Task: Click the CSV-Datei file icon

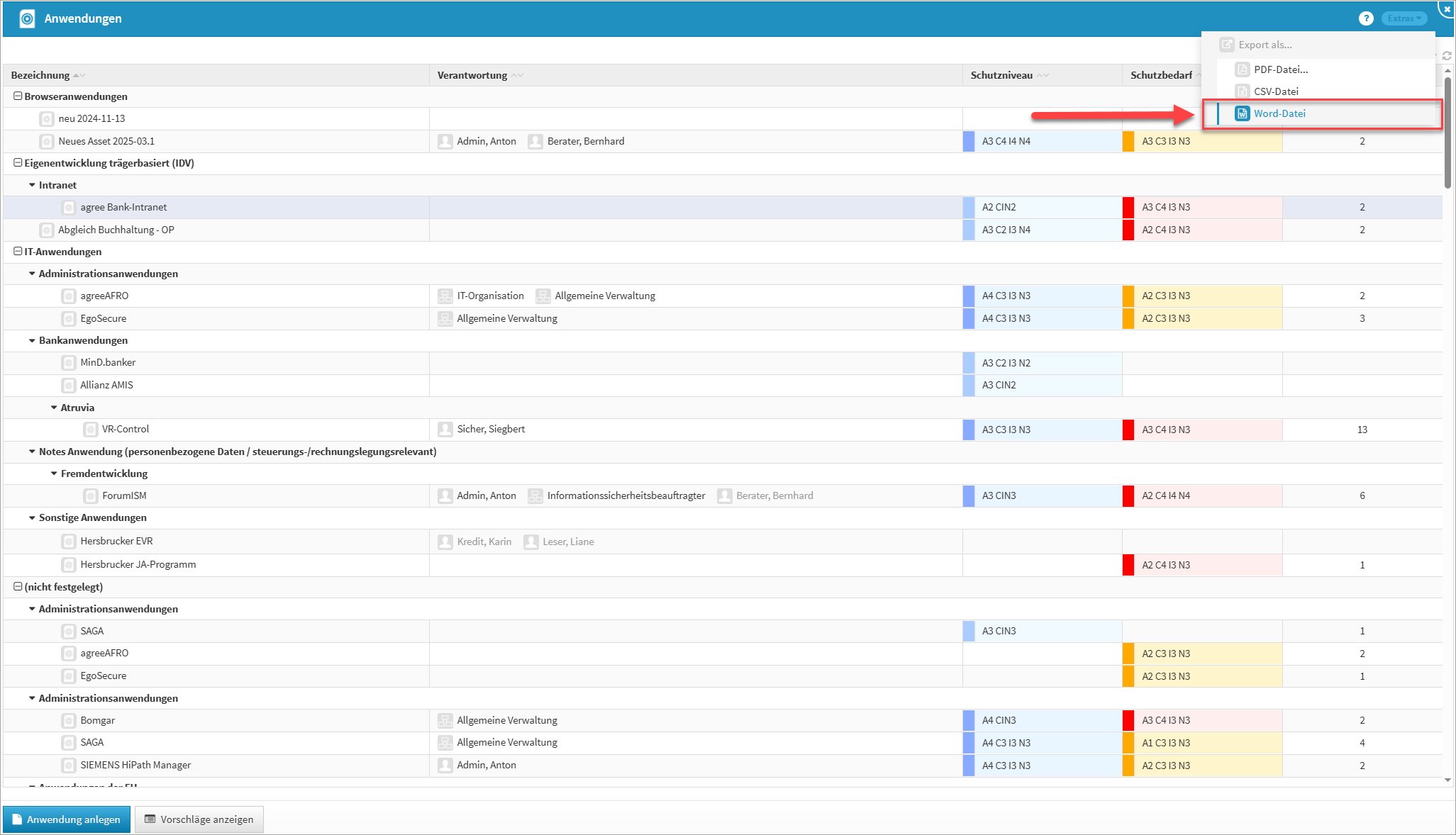Action: click(1242, 91)
